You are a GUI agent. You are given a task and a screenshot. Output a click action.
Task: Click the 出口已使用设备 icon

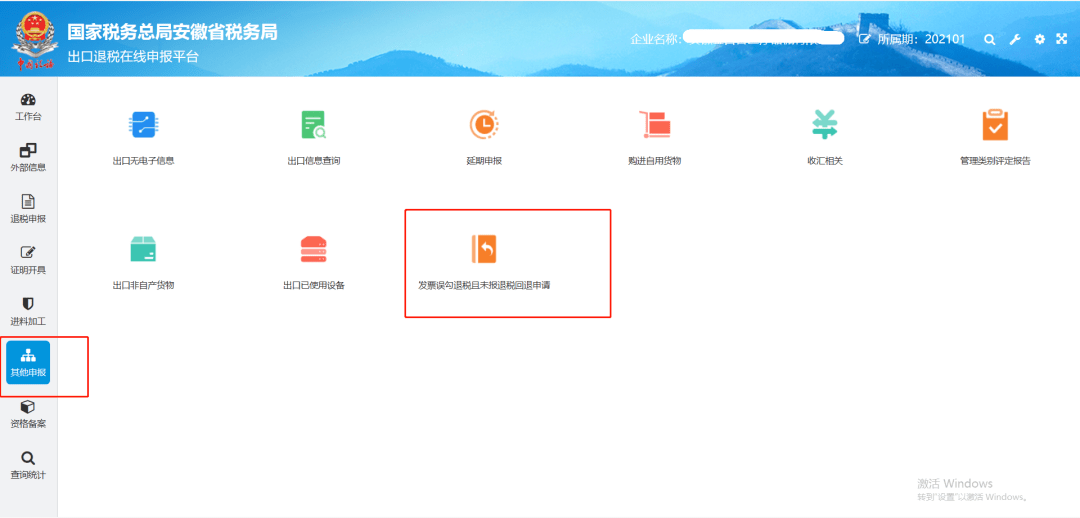[x=314, y=249]
